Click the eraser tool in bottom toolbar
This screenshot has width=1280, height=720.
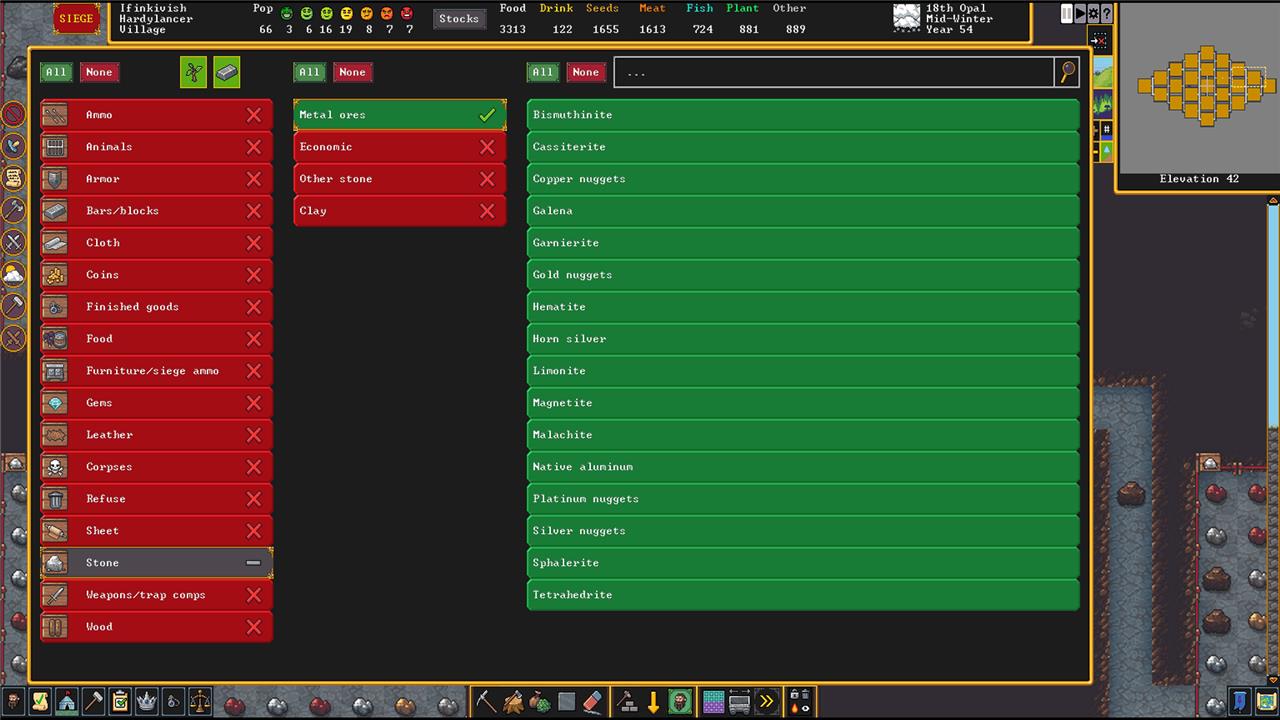(593, 701)
